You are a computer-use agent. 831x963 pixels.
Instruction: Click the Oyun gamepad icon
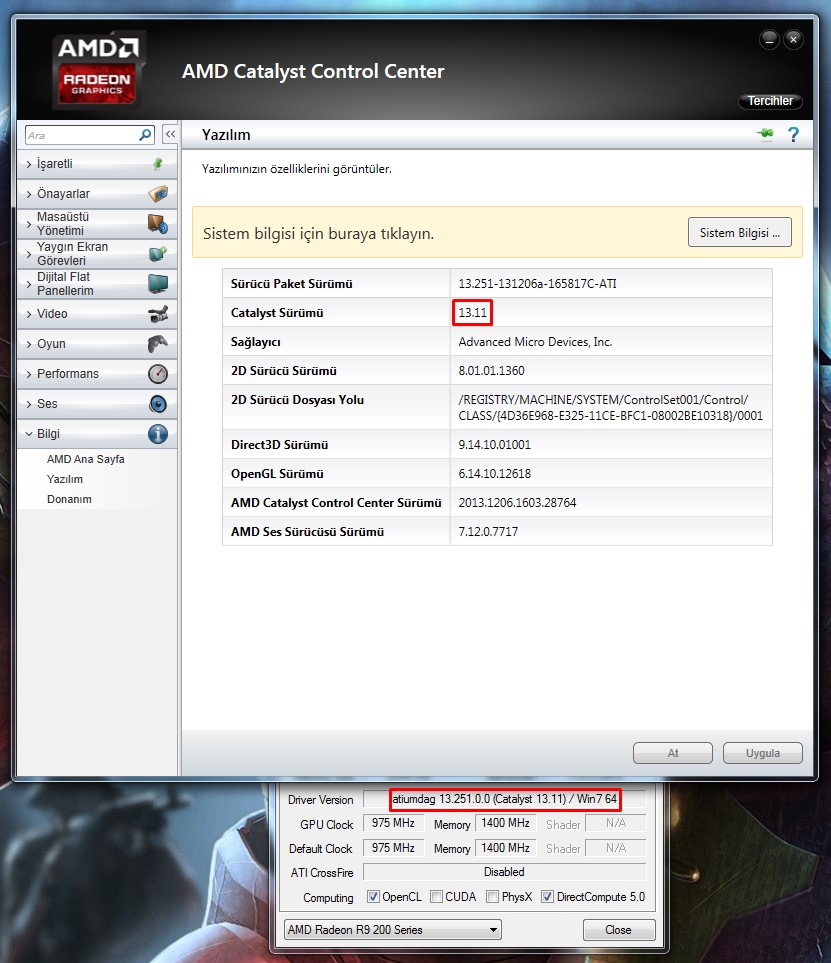[x=158, y=343]
